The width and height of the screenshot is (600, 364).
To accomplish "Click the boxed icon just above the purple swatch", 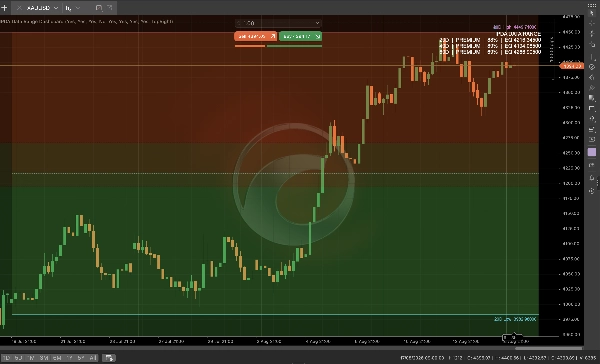I will point(592,140).
